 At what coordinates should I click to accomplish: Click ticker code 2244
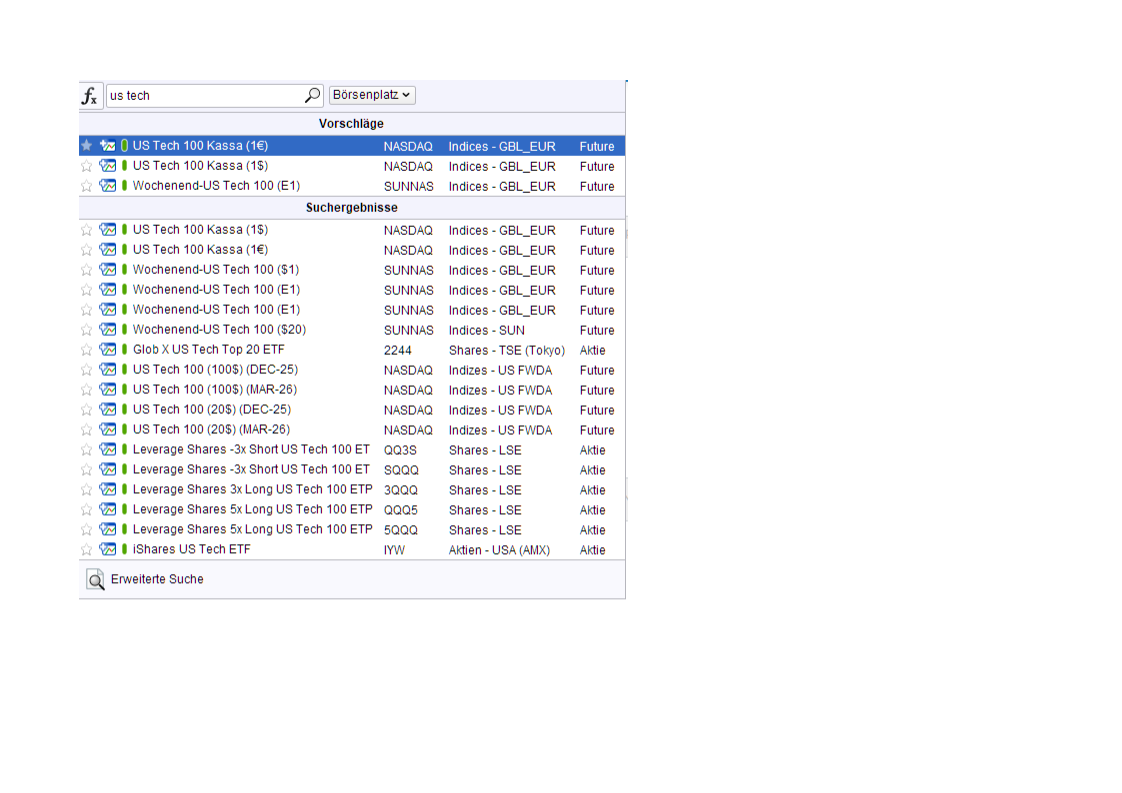coord(398,351)
